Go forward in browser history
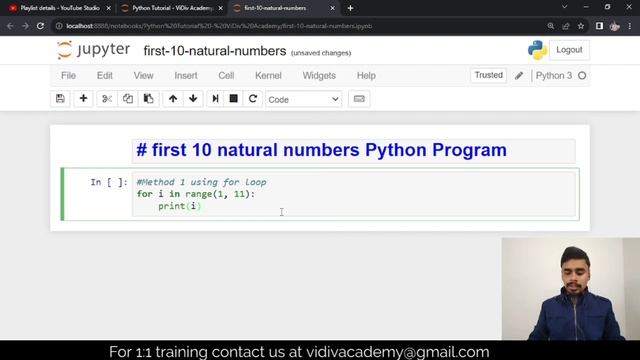Image resolution: width=640 pixels, height=360 pixels. [x=25, y=26]
